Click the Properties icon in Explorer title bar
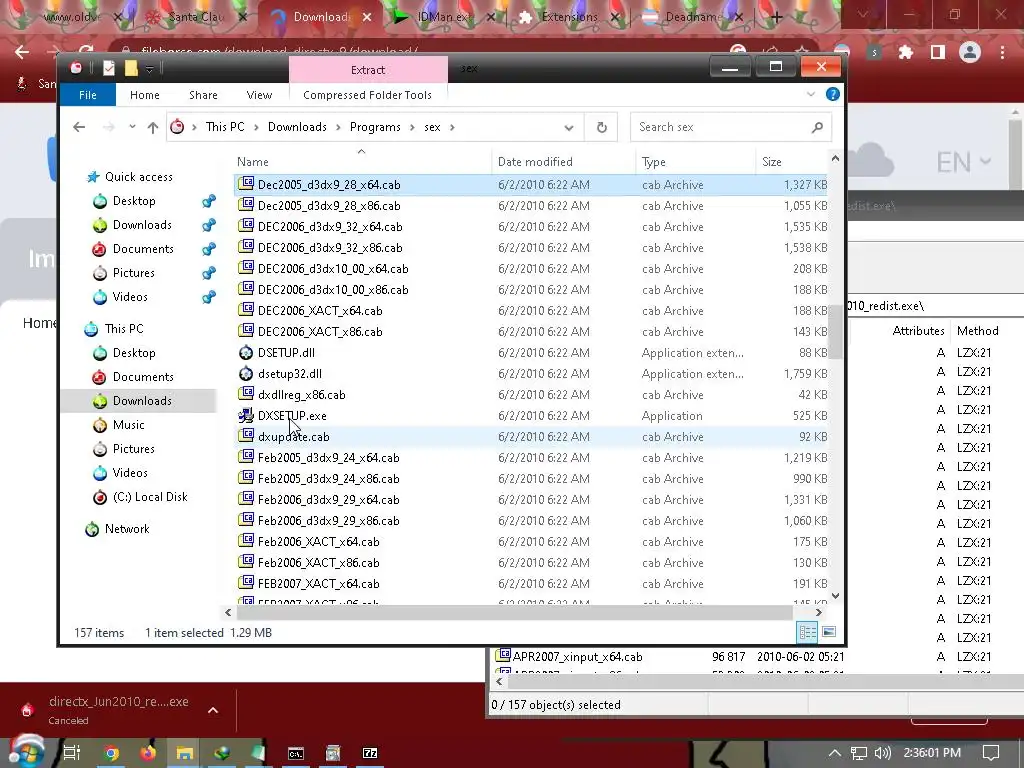 (x=109, y=68)
